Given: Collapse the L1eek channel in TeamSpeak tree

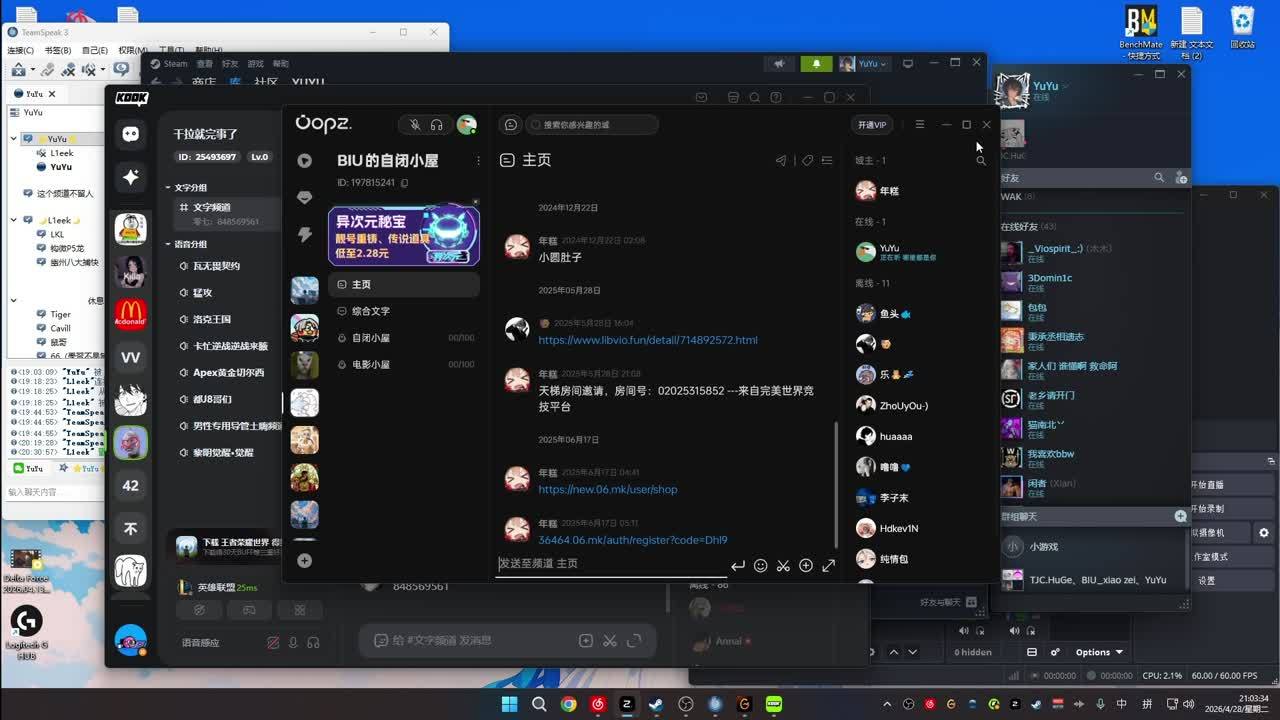Looking at the screenshot, I should [x=14, y=220].
